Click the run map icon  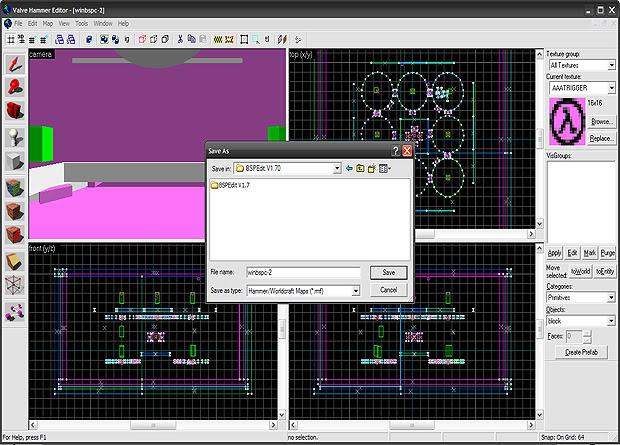pos(282,39)
